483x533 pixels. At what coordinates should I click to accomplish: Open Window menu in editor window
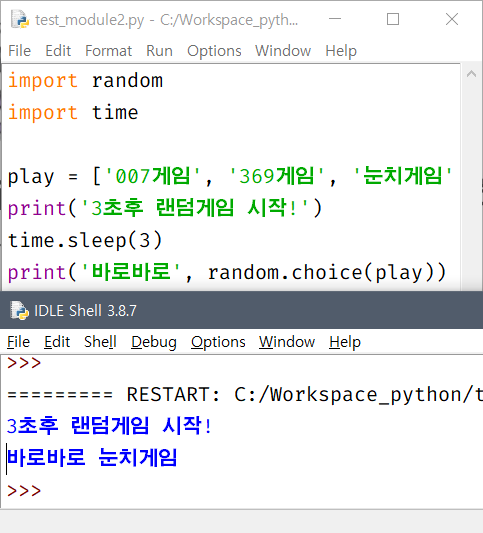[x=283, y=51]
